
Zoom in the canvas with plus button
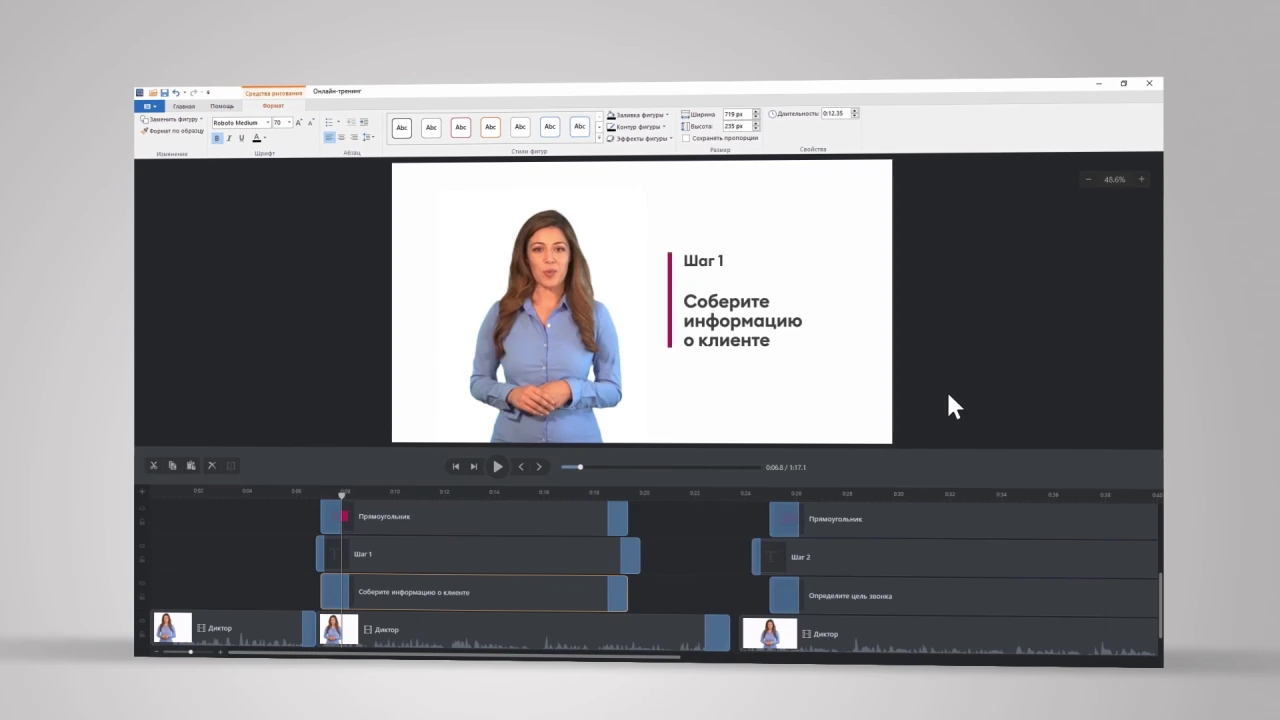click(1141, 180)
